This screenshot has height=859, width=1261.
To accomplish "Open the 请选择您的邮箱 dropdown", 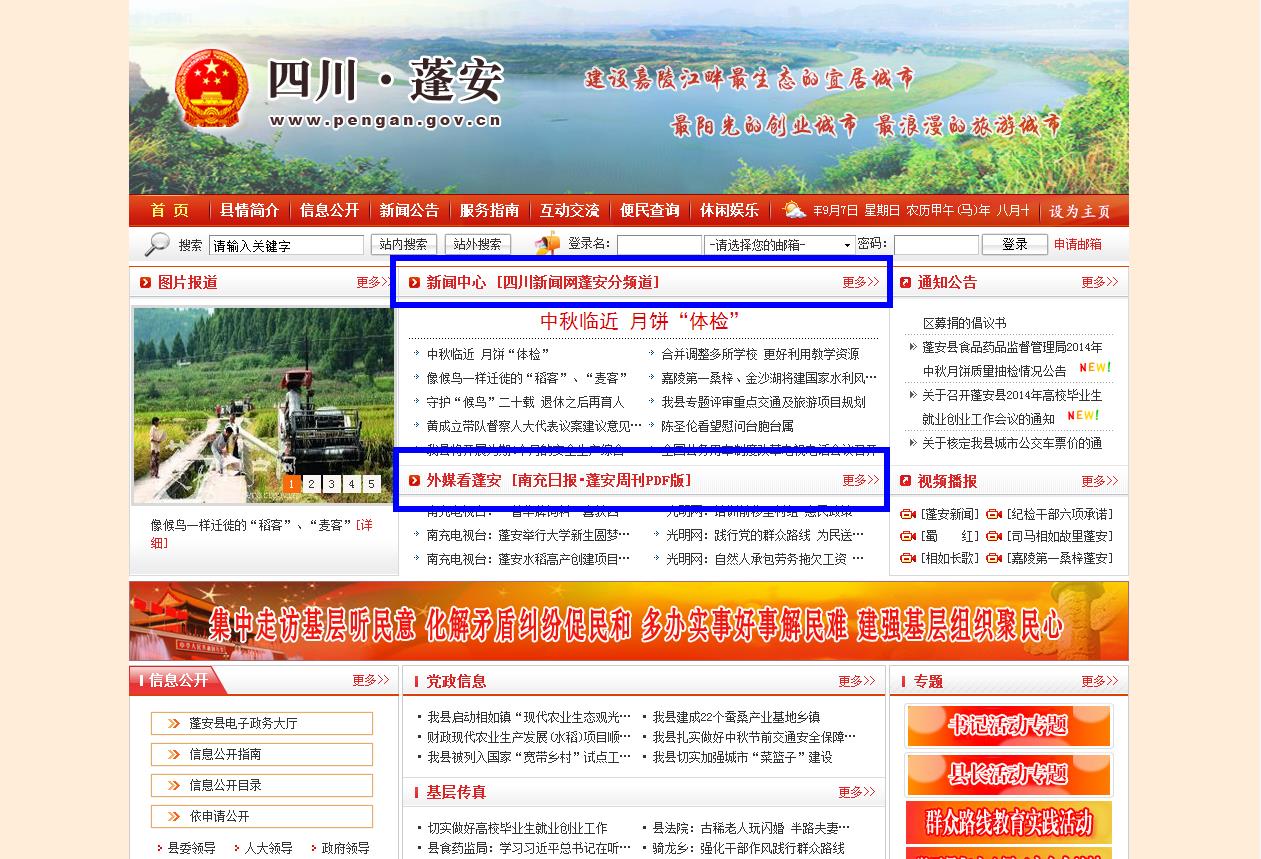I will [x=780, y=245].
